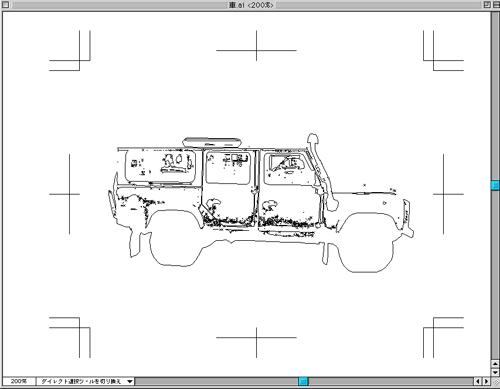This screenshot has width=500, height=389.
Task: Click the window resize grip corner
Action: pos(495,381)
